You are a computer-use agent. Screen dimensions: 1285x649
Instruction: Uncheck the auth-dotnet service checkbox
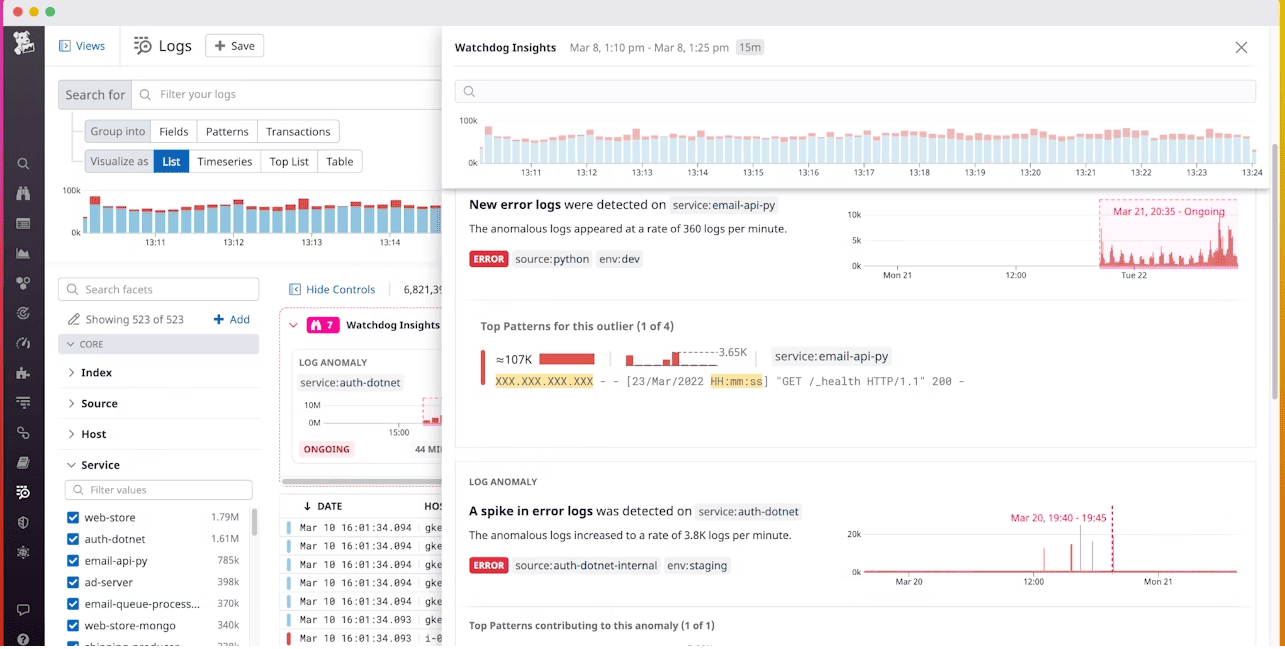click(73, 539)
